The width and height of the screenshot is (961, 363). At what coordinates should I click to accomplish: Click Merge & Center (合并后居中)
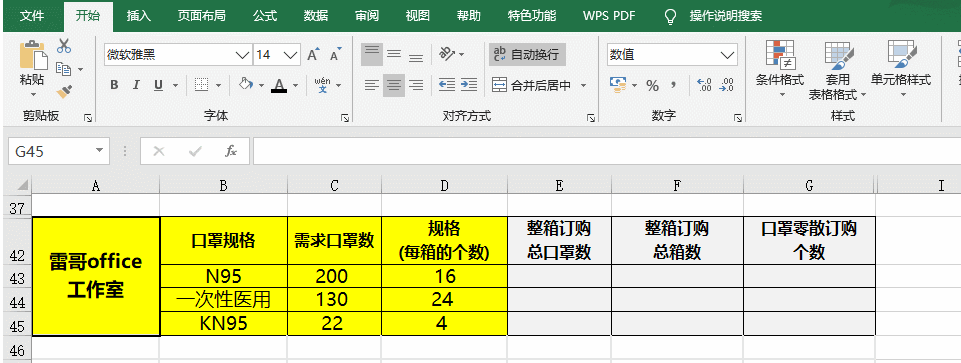pyautogui.click(x=532, y=85)
